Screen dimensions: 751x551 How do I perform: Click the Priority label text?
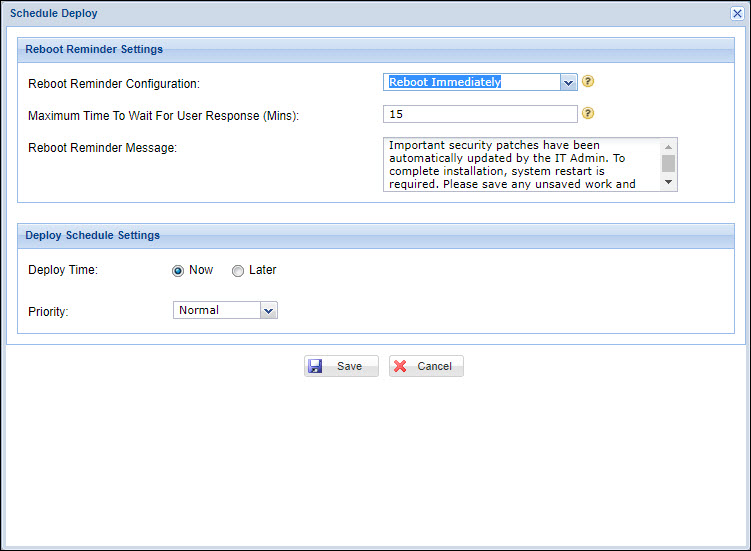[48, 312]
